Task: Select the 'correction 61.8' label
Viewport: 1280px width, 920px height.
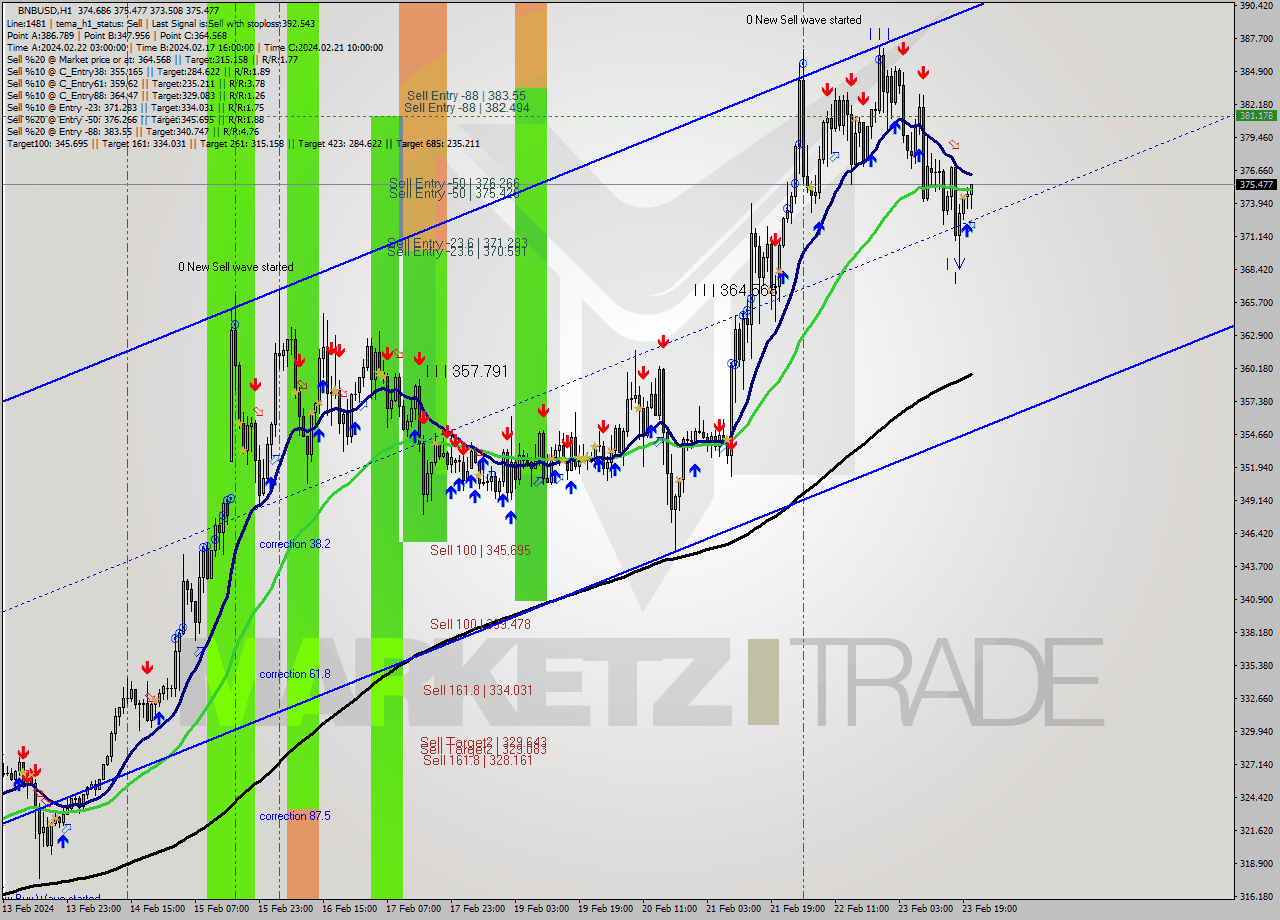Action: [x=295, y=674]
